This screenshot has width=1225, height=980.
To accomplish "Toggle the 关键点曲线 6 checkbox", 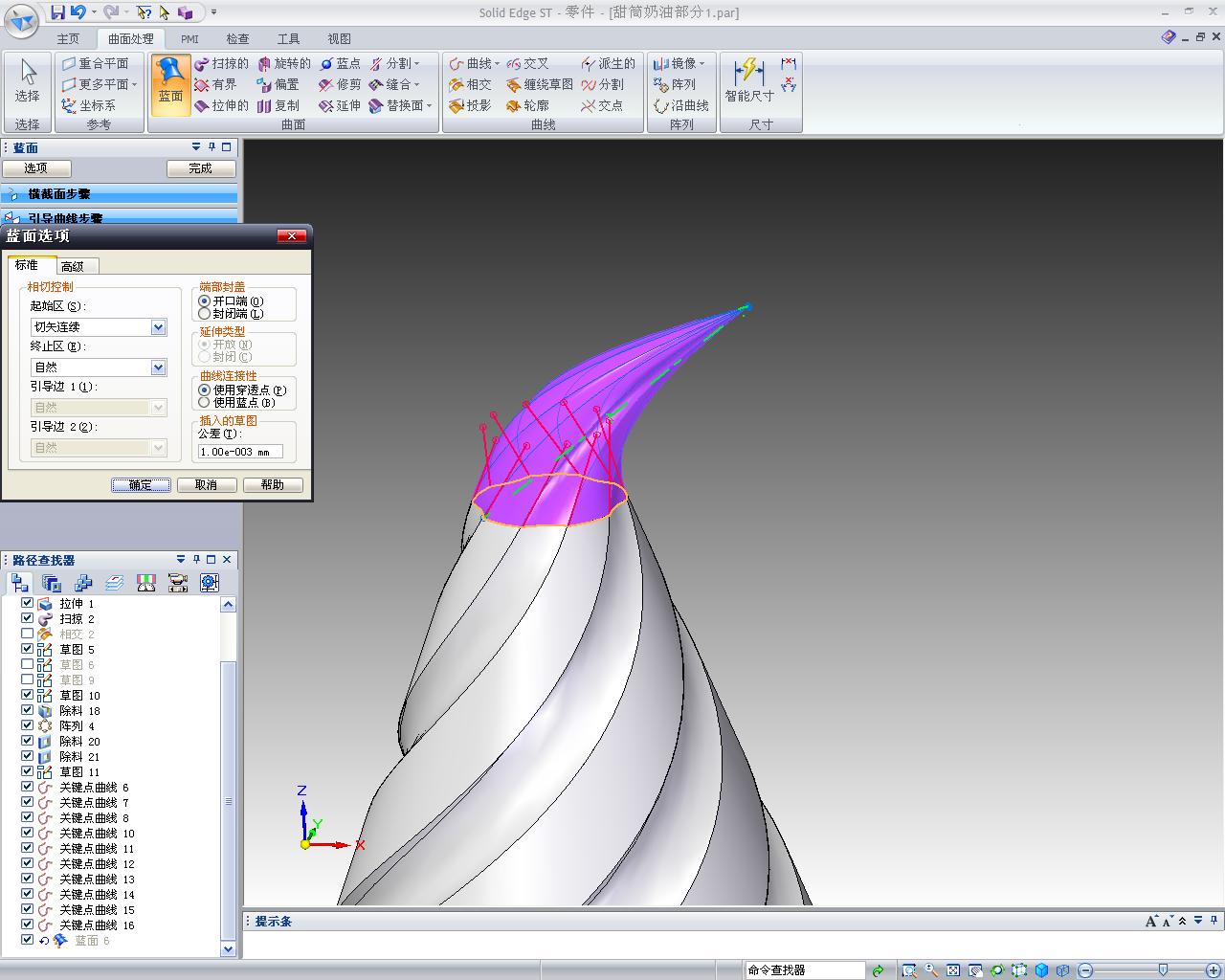I will click(28, 787).
